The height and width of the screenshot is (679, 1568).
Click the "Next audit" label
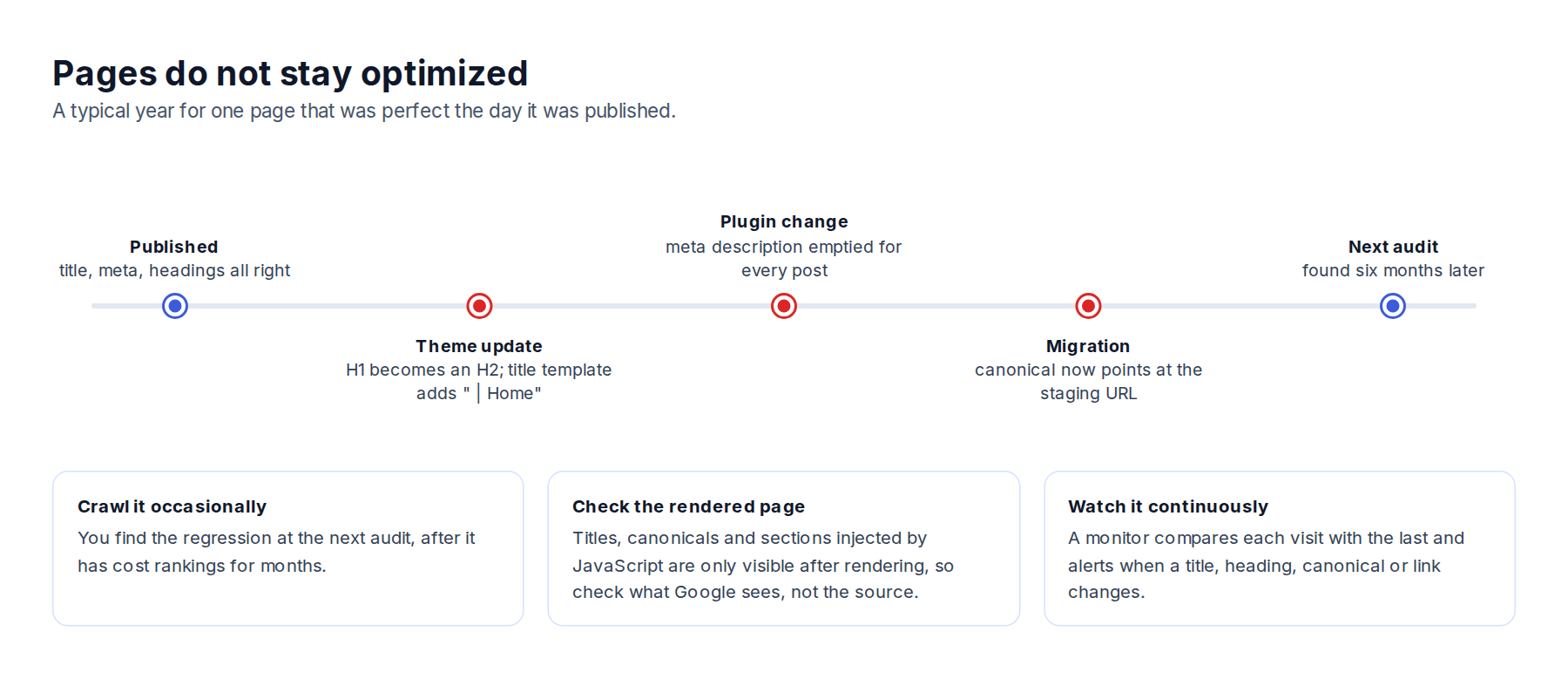point(1393,247)
